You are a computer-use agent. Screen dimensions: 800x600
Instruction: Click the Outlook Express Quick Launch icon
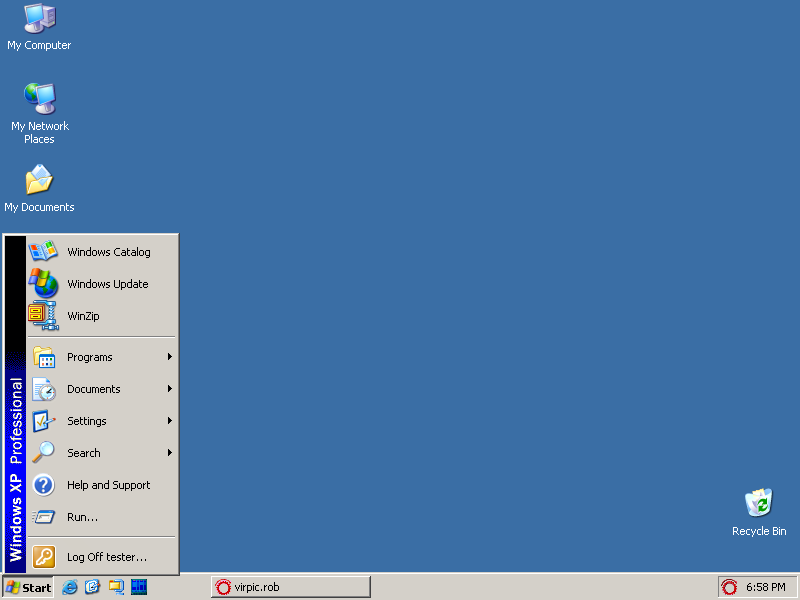point(93,587)
